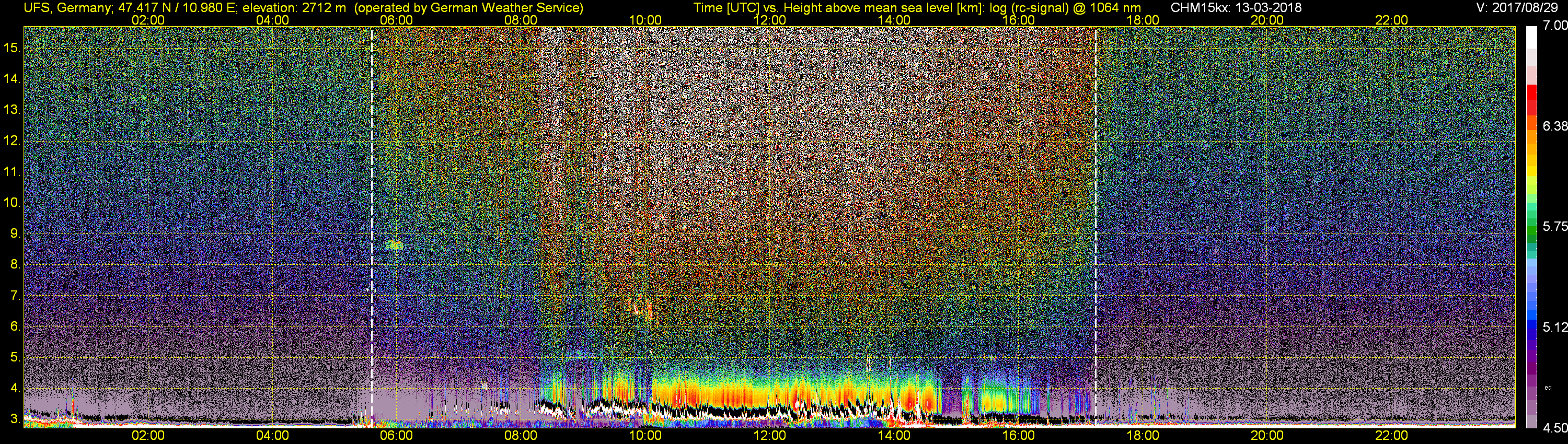Click the 18:00 label on the top time axis
The height and width of the screenshot is (444, 1568).
[x=1143, y=20]
